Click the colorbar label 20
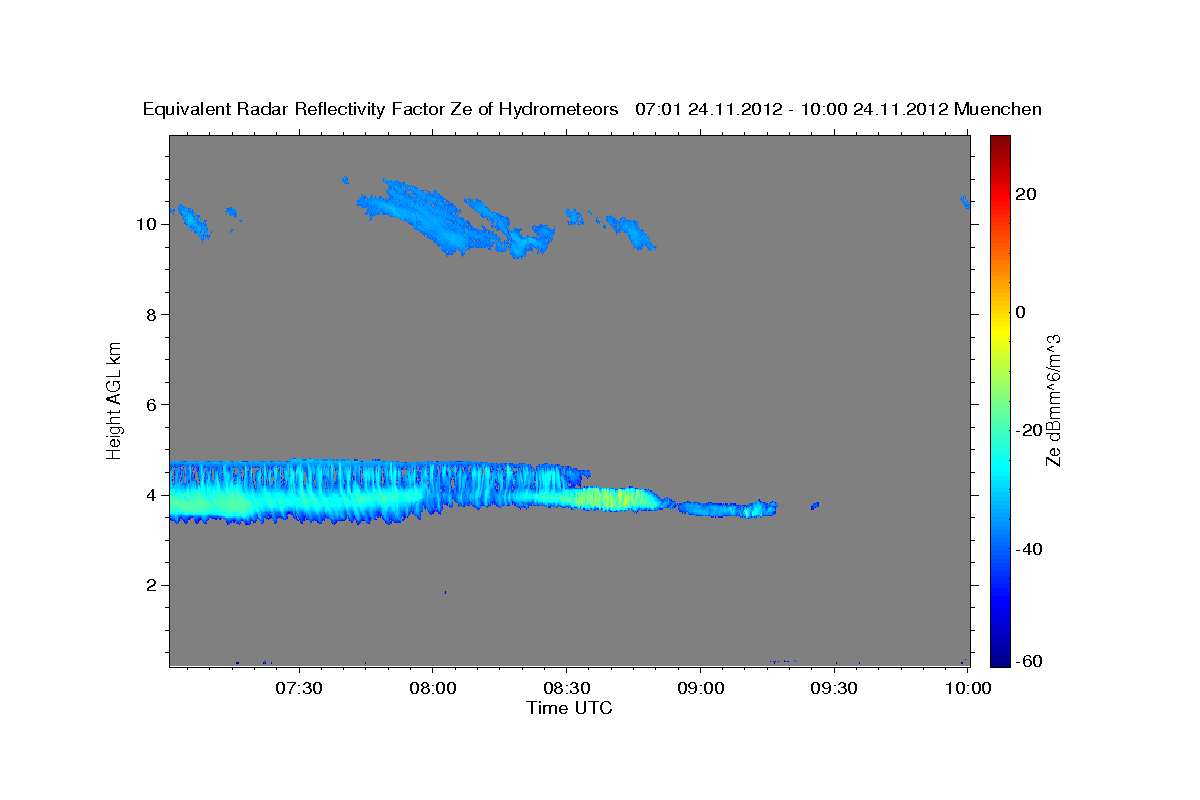 pos(1026,194)
